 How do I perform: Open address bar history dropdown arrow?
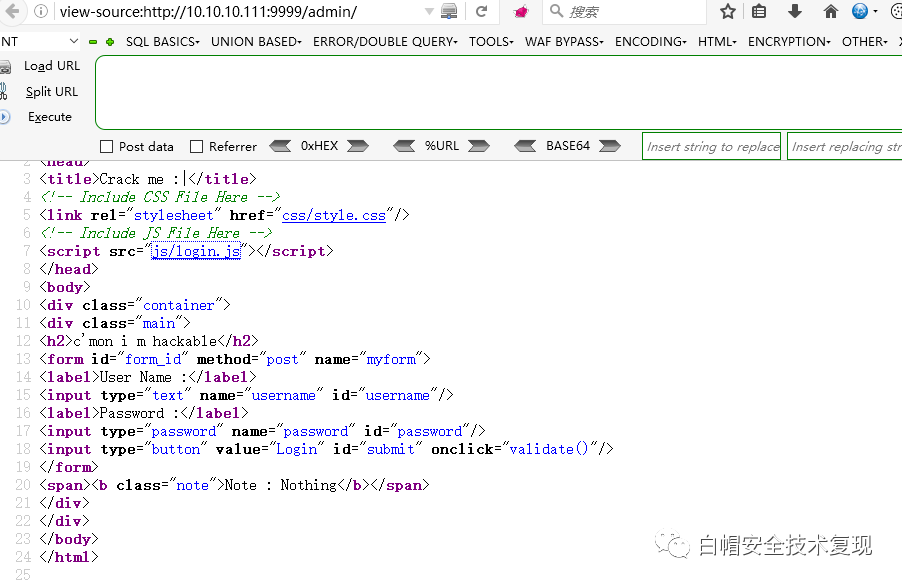(429, 11)
